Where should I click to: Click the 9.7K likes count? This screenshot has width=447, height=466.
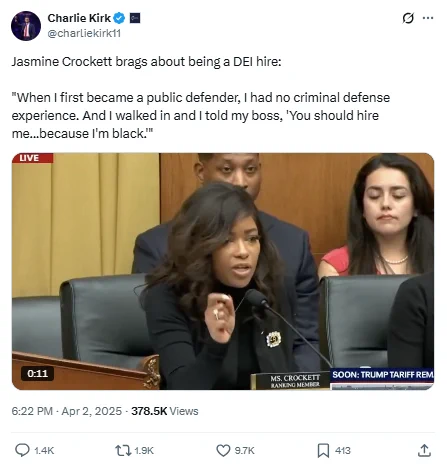tap(245, 451)
